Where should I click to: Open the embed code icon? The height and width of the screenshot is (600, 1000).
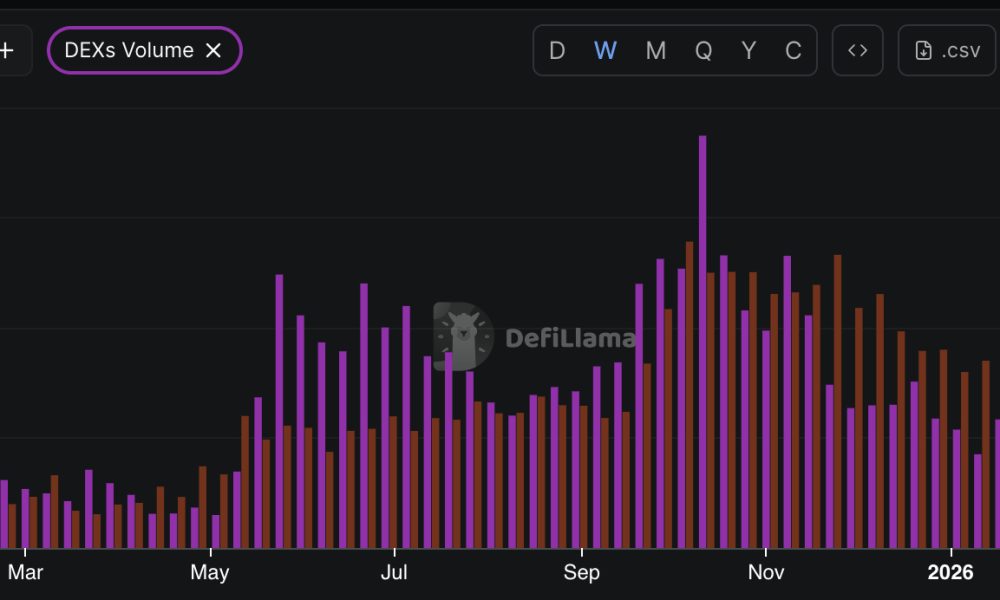[x=857, y=50]
